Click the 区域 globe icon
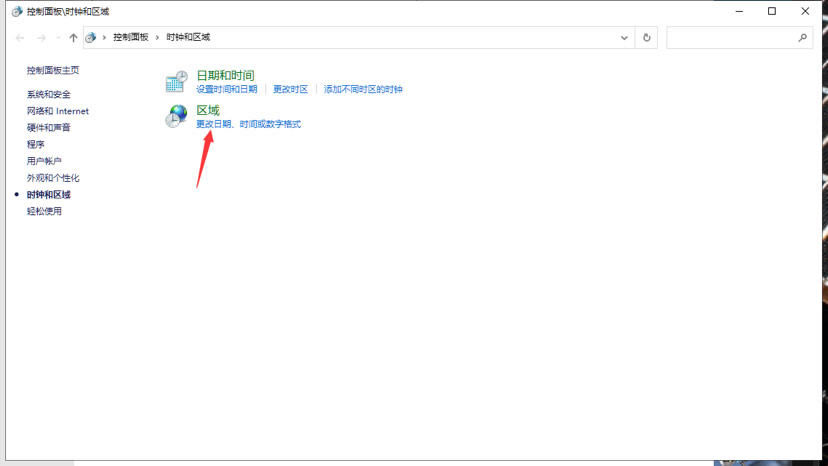Screen dimensions: 828x466 [176, 116]
